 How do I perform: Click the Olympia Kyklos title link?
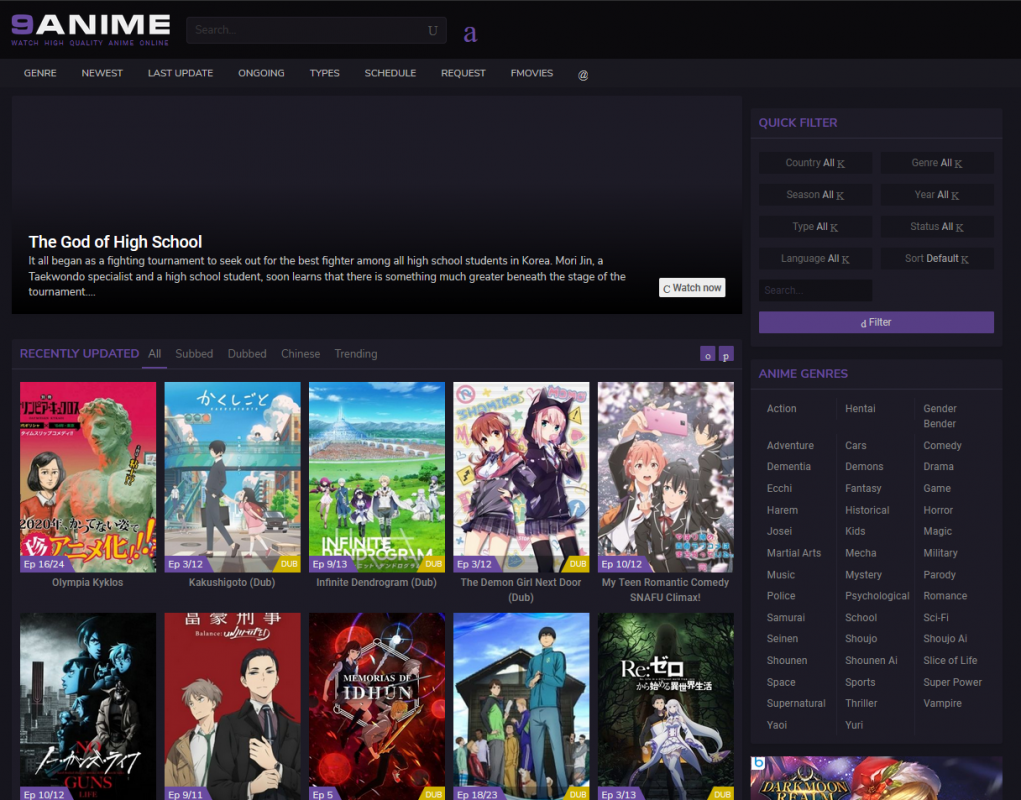click(88, 583)
